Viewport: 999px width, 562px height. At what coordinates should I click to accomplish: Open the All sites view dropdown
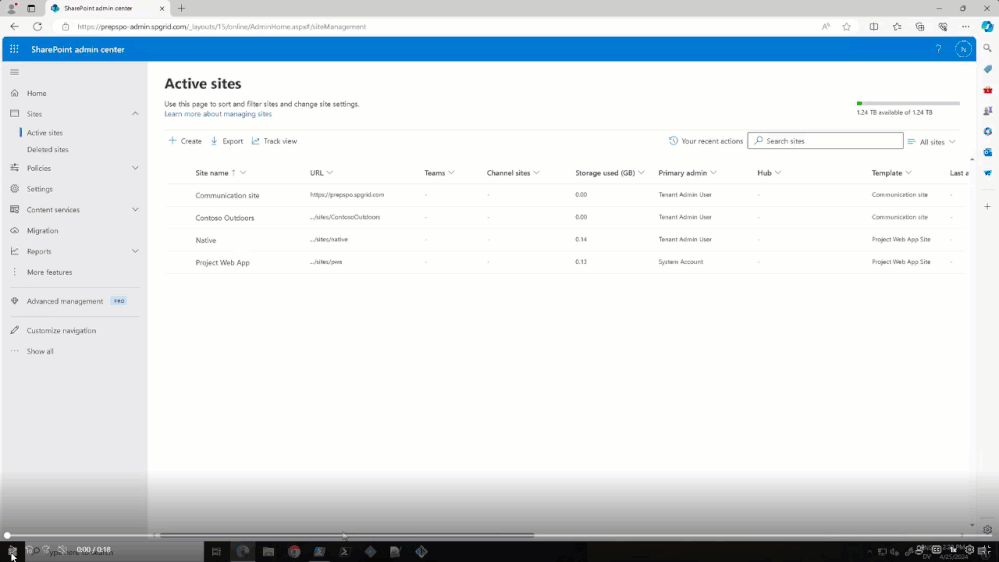click(x=931, y=141)
